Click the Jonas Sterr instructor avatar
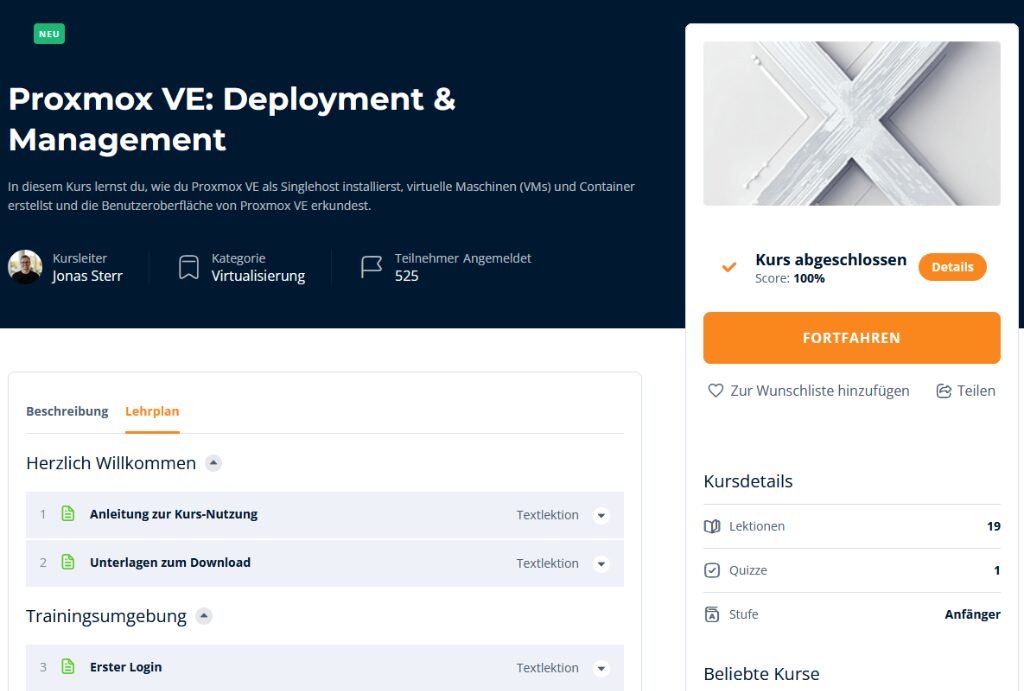The width and height of the screenshot is (1024, 691). [x=25, y=267]
